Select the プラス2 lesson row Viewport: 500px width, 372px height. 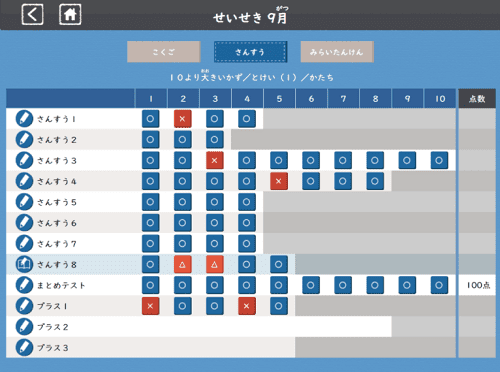click(x=199, y=327)
